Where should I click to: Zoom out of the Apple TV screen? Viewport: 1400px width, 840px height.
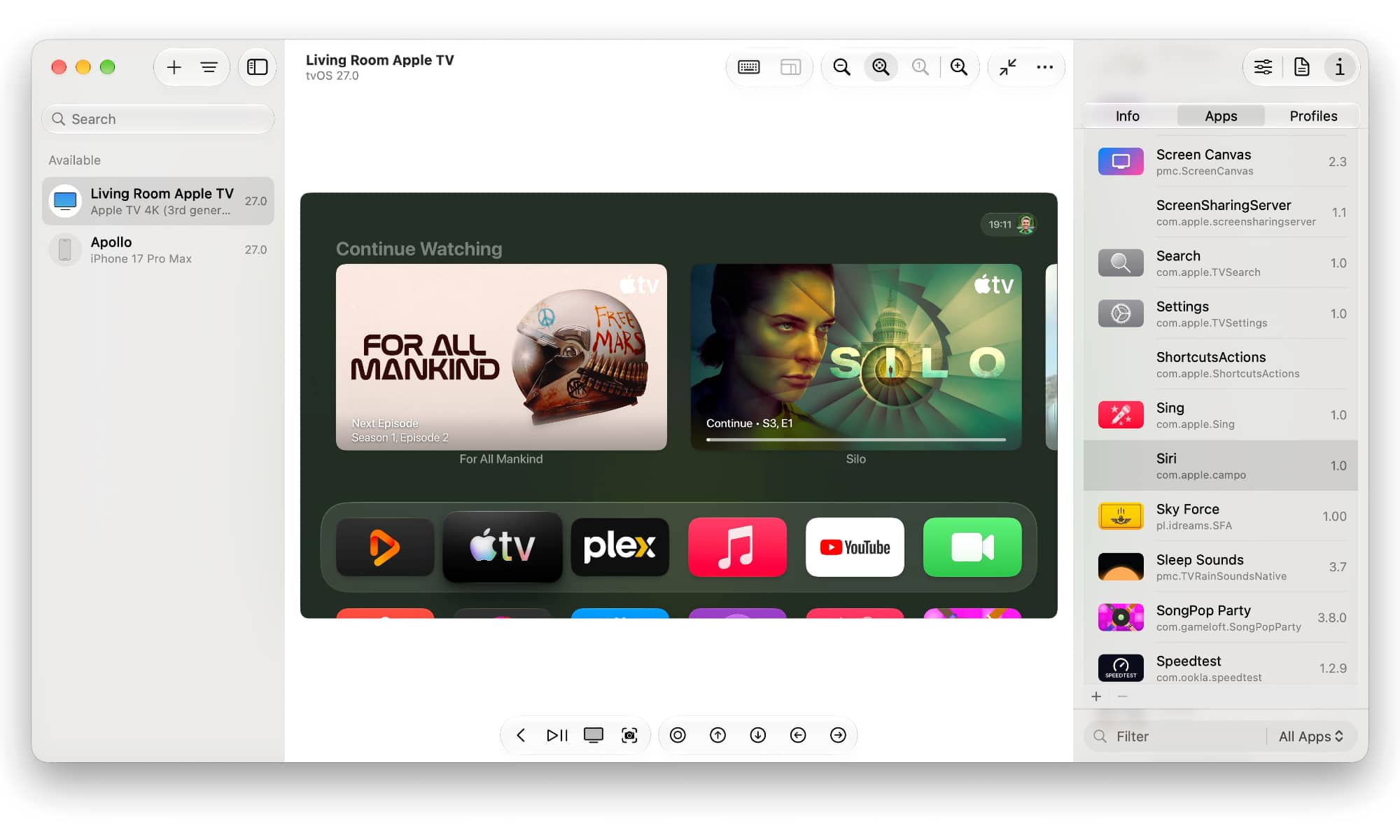coord(841,67)
